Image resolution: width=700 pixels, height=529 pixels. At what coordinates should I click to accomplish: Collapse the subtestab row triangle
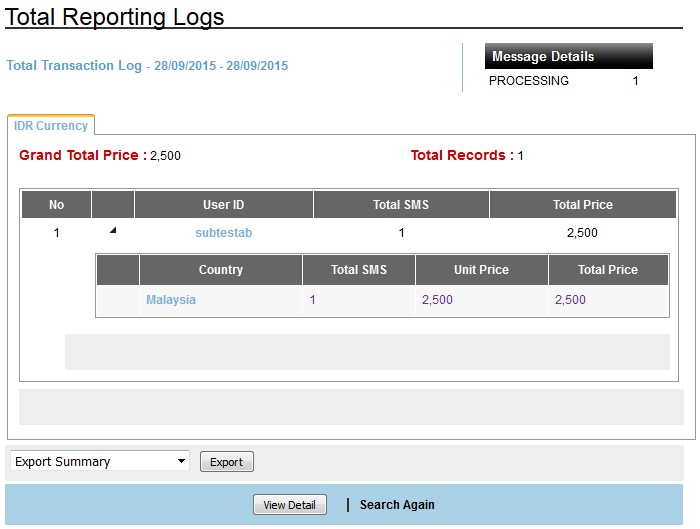pos(113,230)
